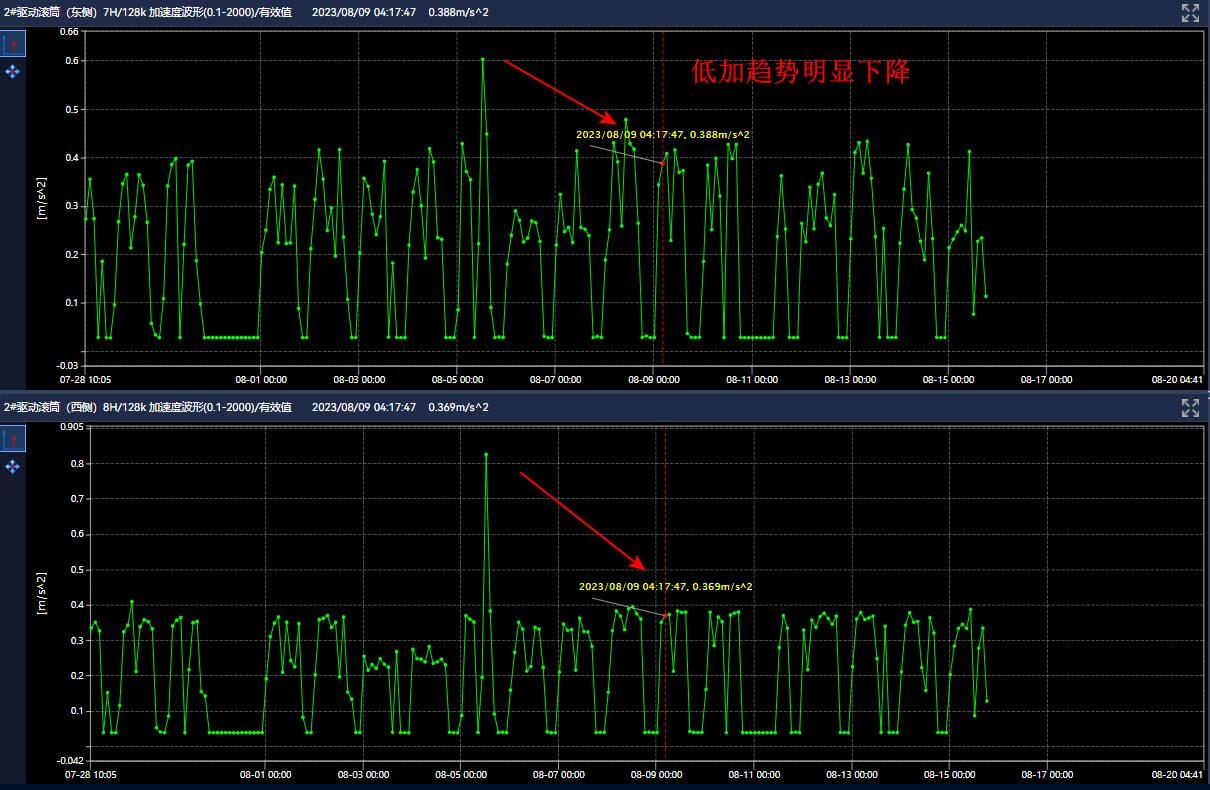
Task: Click the [m/s^2] y-axis label of top chart
Action: tap(41, 197)
